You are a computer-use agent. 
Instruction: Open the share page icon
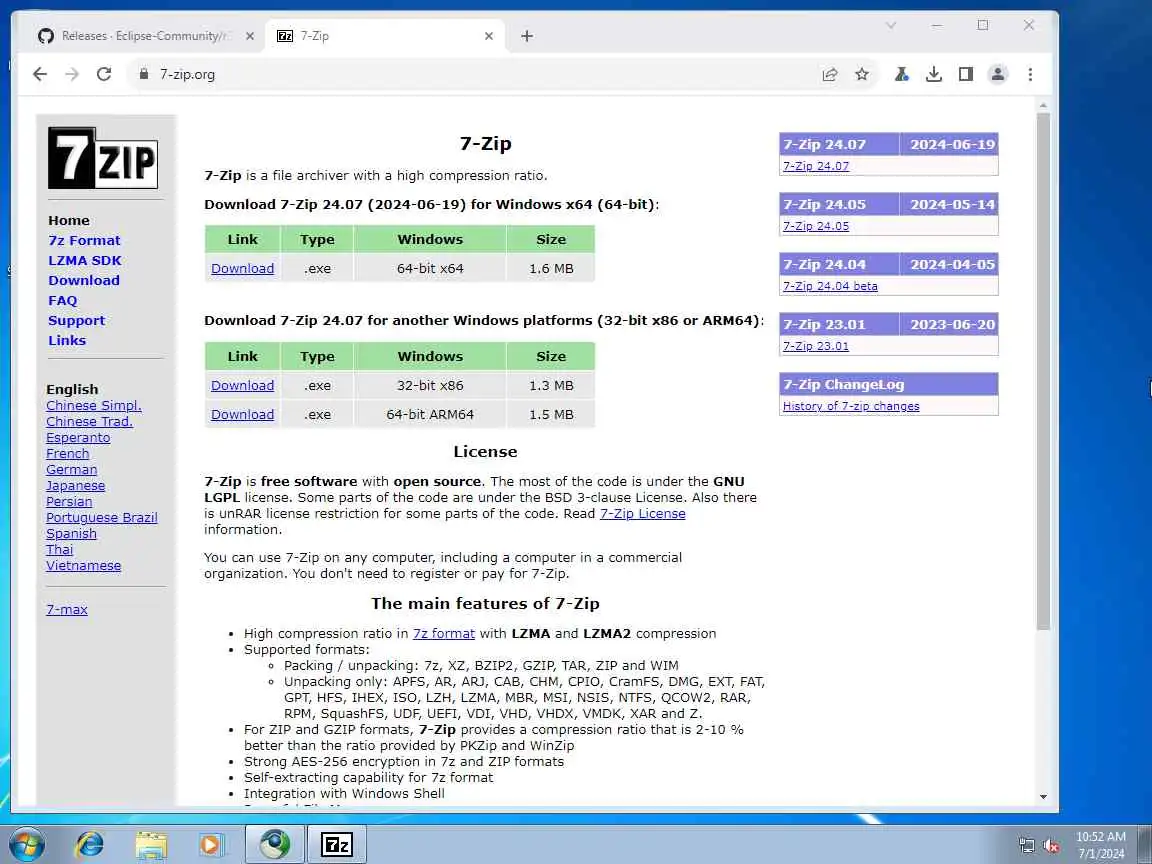point(830,74)
